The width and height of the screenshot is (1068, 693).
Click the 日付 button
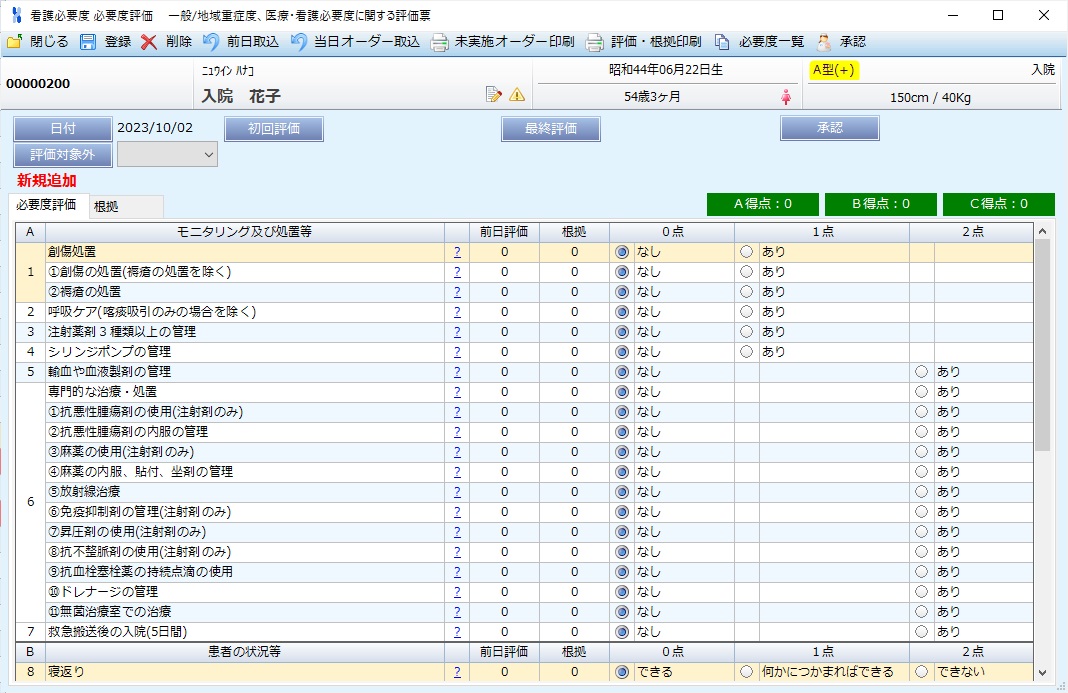pyautogui.click(x=62, y=129)
